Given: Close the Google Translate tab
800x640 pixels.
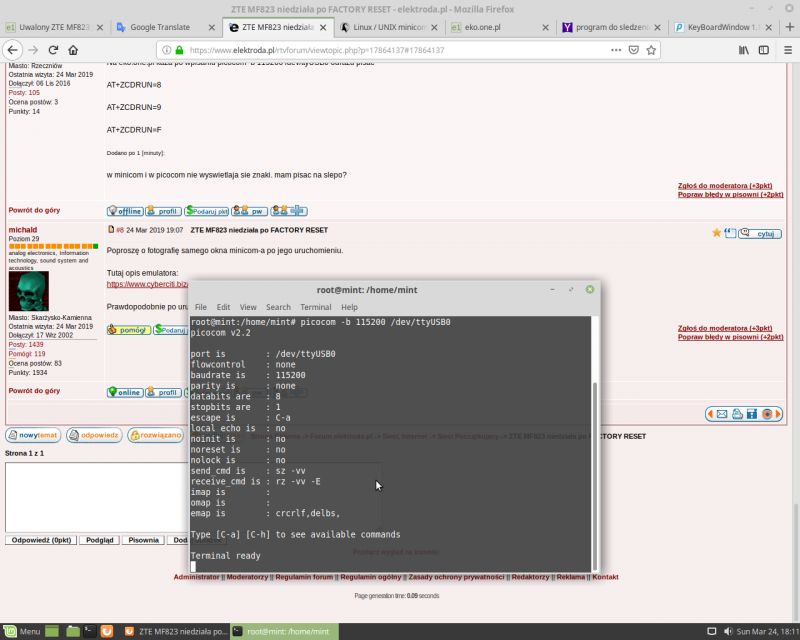Looking at the screenshot, I should 212,27.
